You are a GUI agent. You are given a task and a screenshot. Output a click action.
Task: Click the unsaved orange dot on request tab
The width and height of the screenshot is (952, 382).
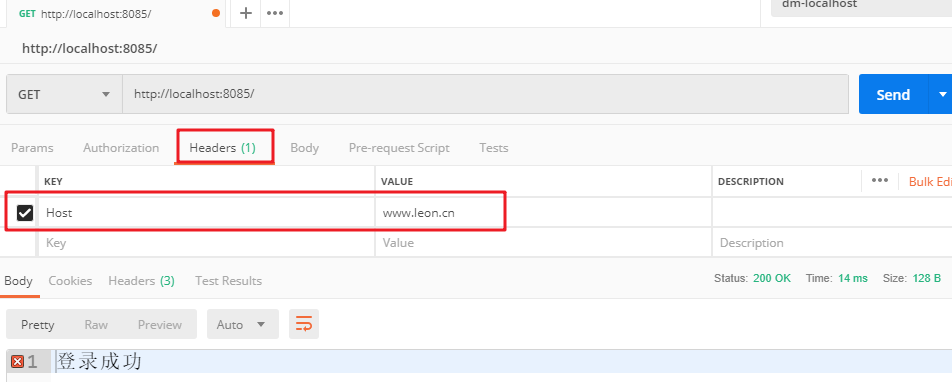(x=216, y=13)
